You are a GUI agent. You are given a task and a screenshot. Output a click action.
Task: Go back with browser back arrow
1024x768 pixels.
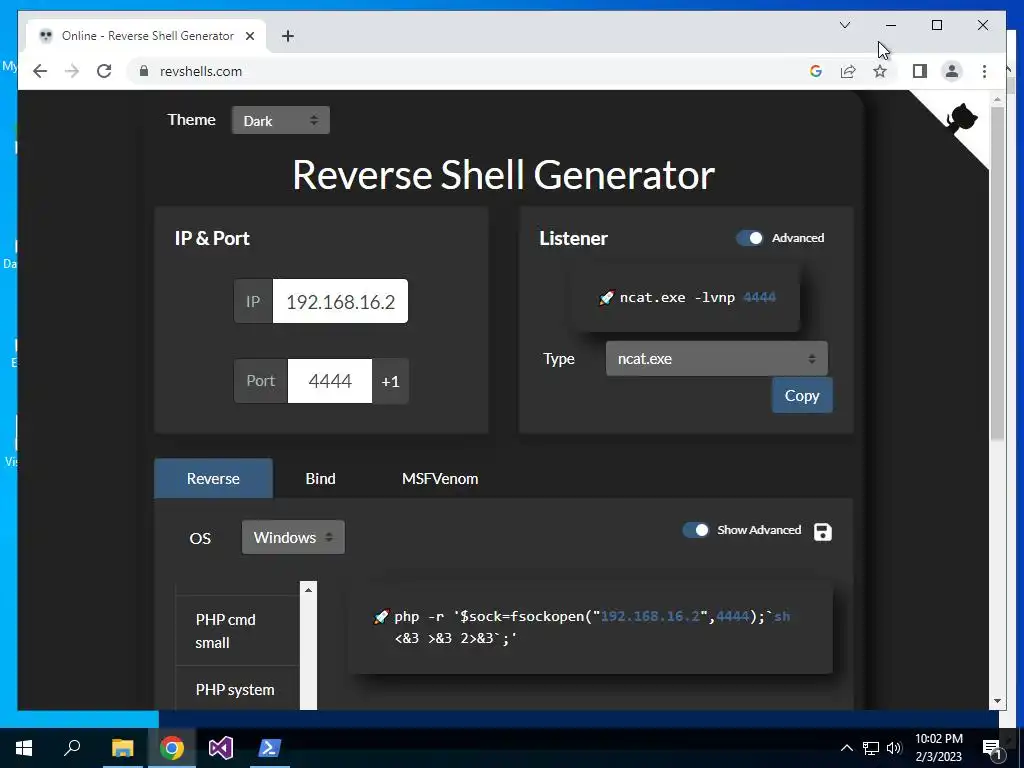tap(40, 71)
